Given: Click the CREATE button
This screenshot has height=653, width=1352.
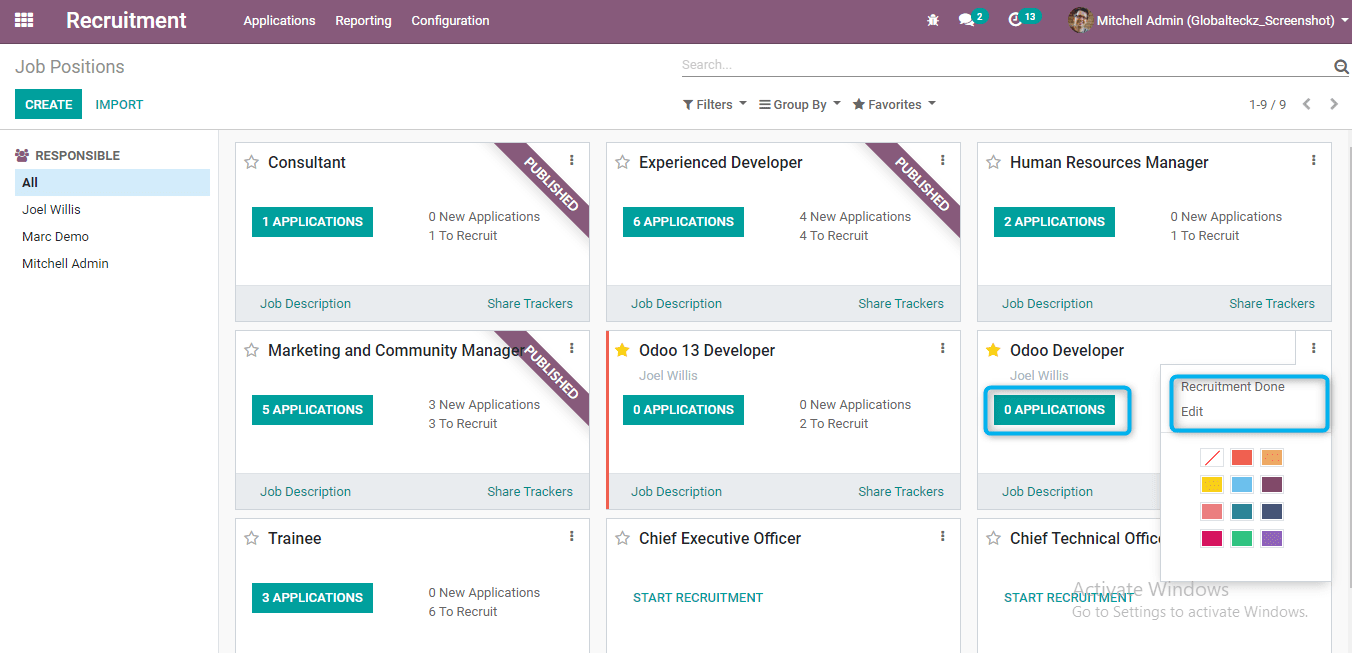Looking at the screenshot, I should 48,104.
